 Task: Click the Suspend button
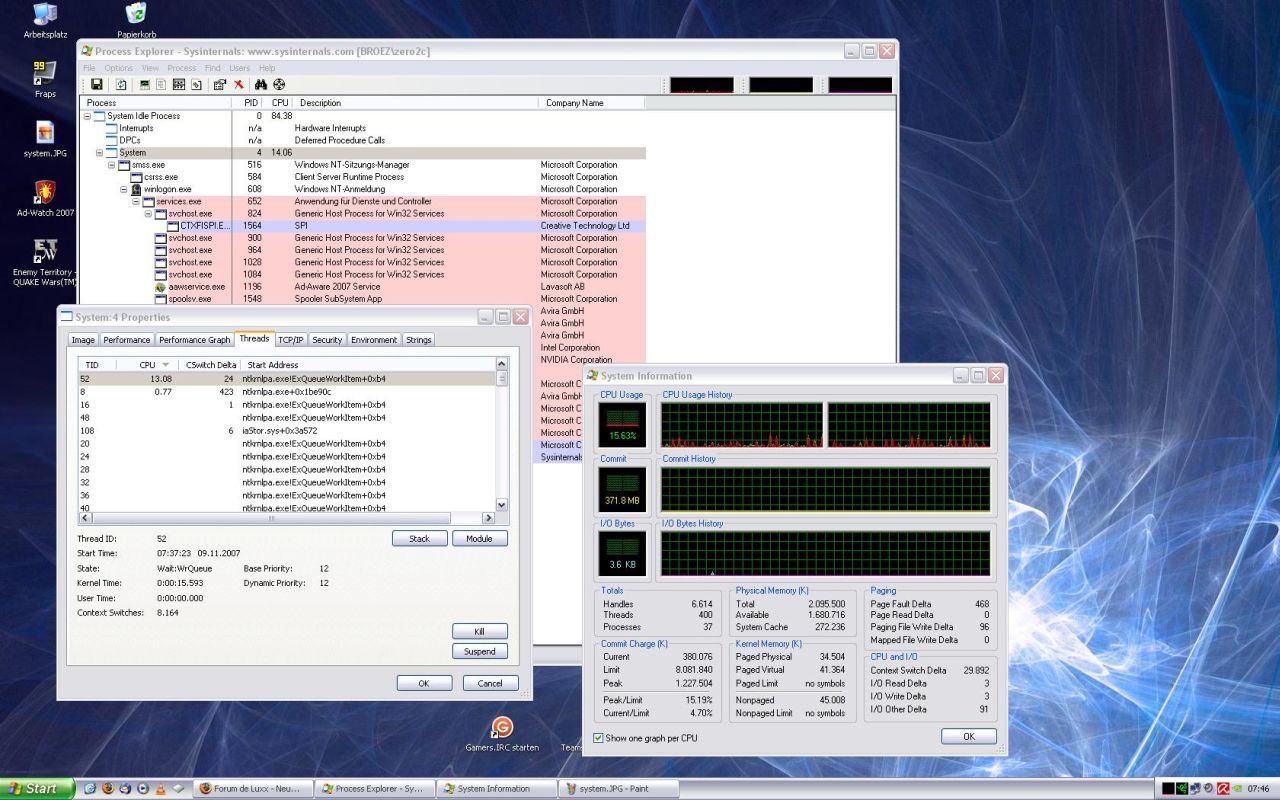pyautogui.click(x=480, y=651)
